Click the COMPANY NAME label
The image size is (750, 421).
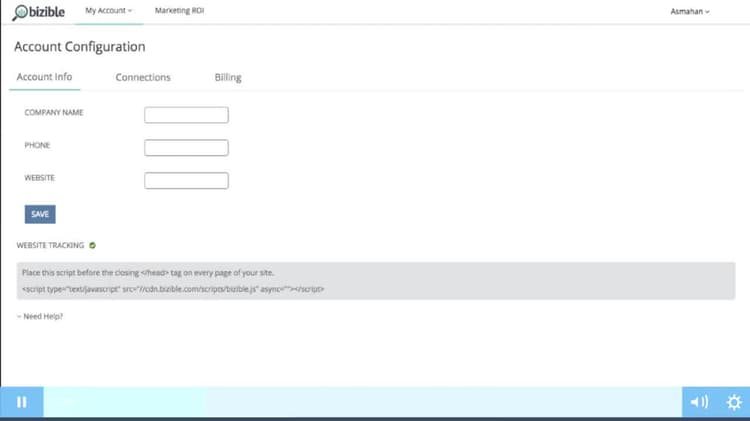pyautogui.click(x=54, y=112)
